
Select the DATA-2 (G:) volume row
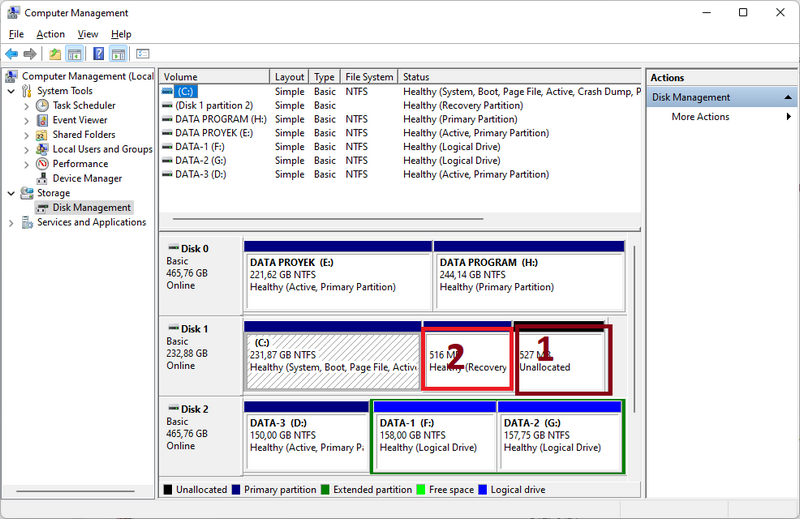click(x=400, y=160)
